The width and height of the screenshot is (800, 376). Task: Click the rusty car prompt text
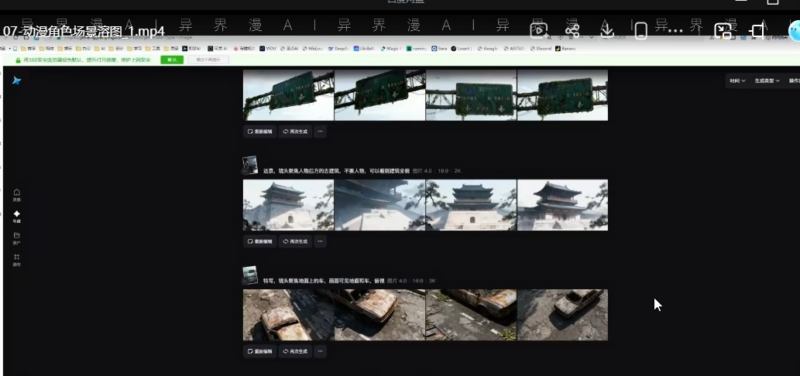coord(323,281)
